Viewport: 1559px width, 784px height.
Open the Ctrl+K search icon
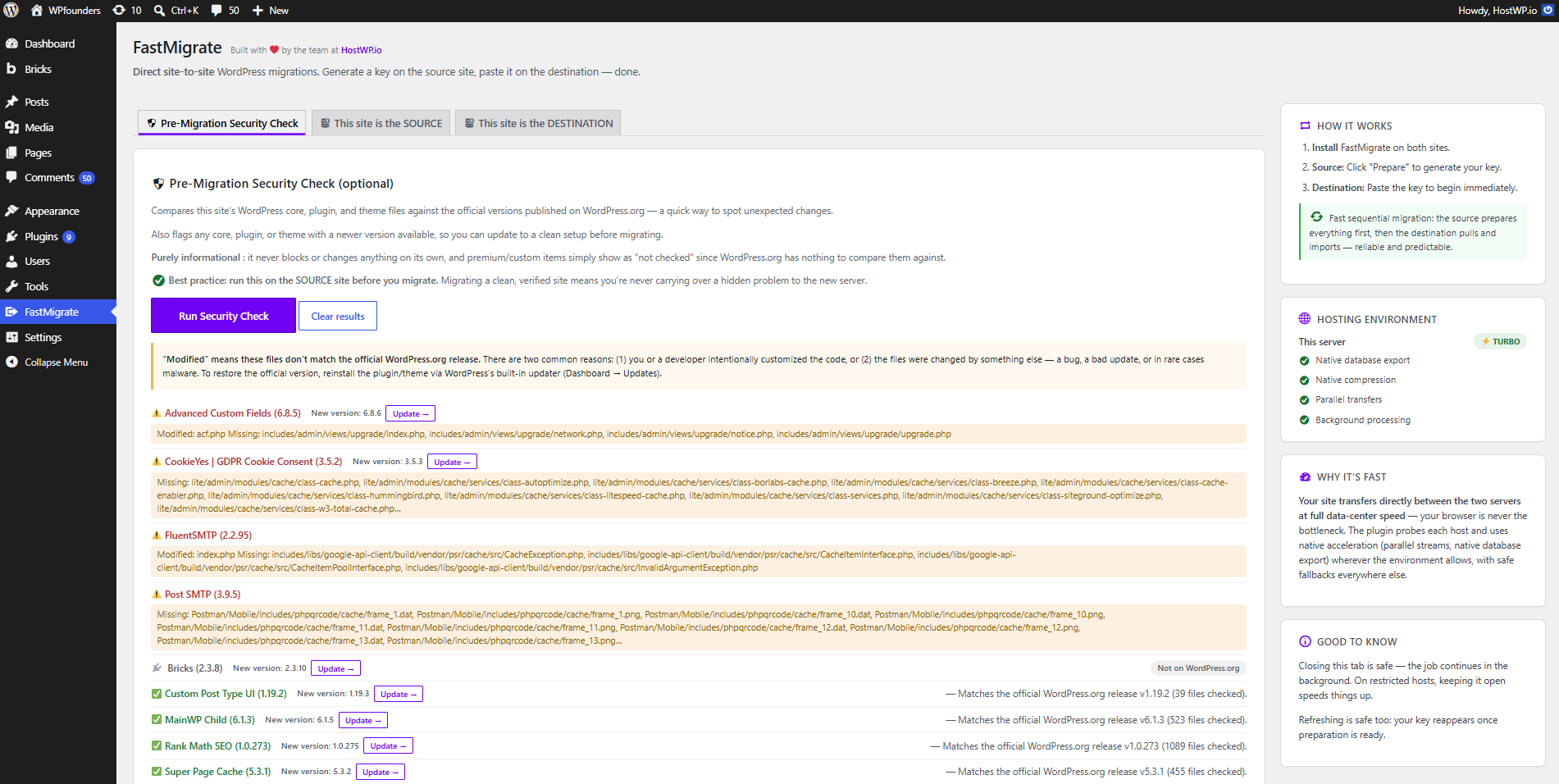click(160, 11)
